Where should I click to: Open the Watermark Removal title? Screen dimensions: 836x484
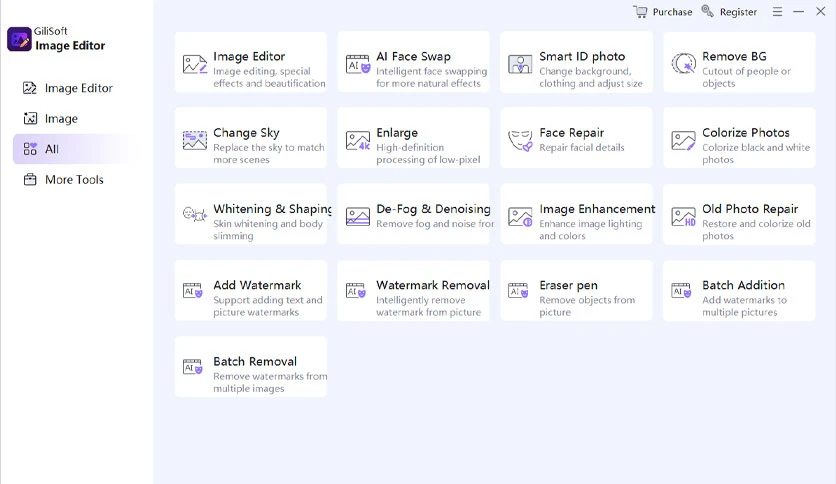click(x=432, y=285)
